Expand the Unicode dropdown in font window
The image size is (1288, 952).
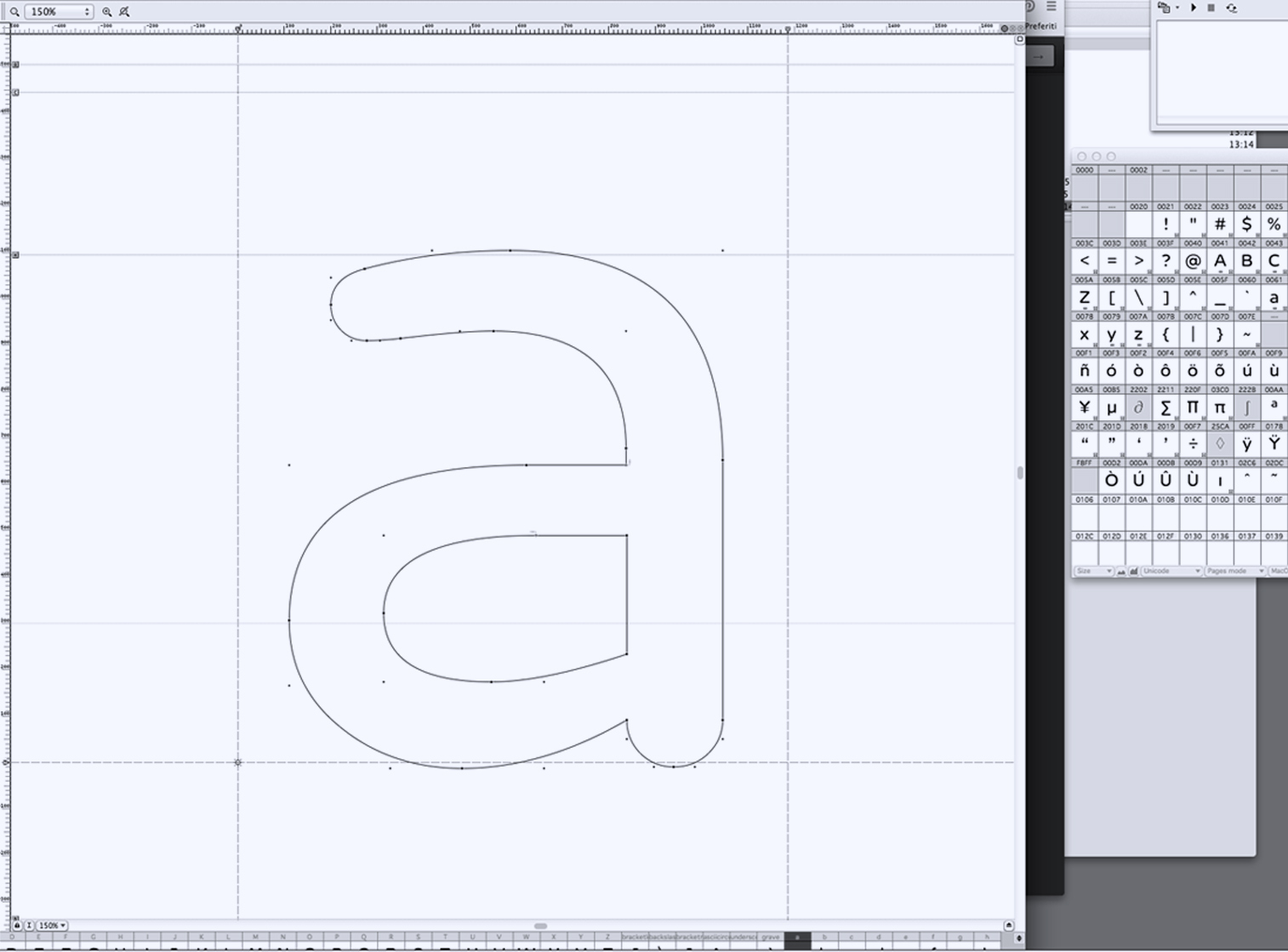coord(1171,571)
